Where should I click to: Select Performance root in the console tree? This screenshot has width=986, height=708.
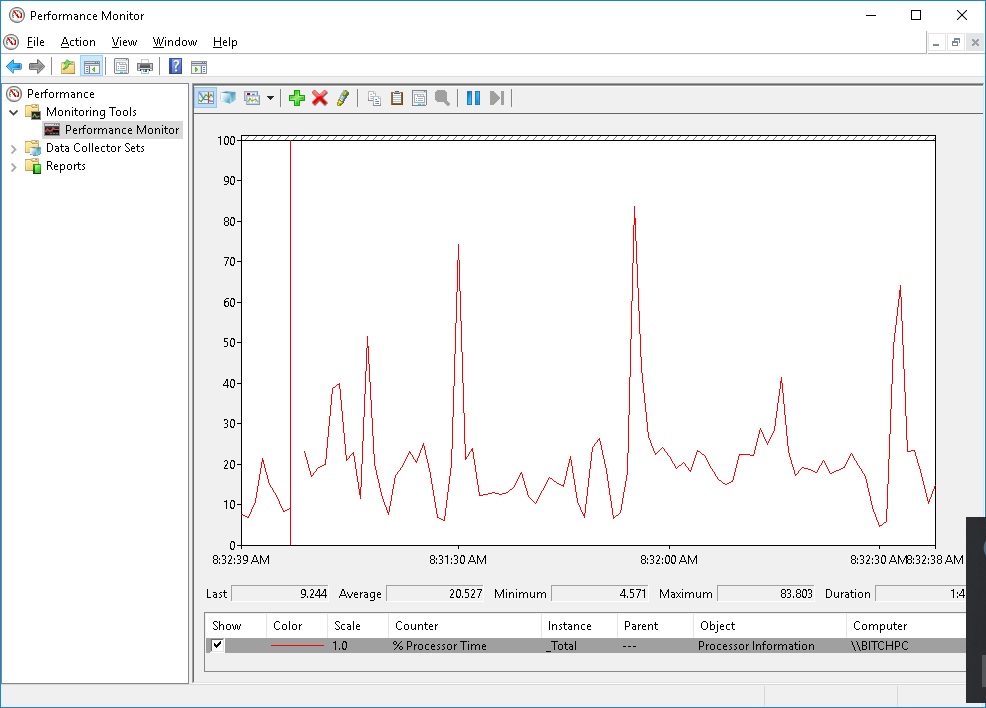coord(60,94)
